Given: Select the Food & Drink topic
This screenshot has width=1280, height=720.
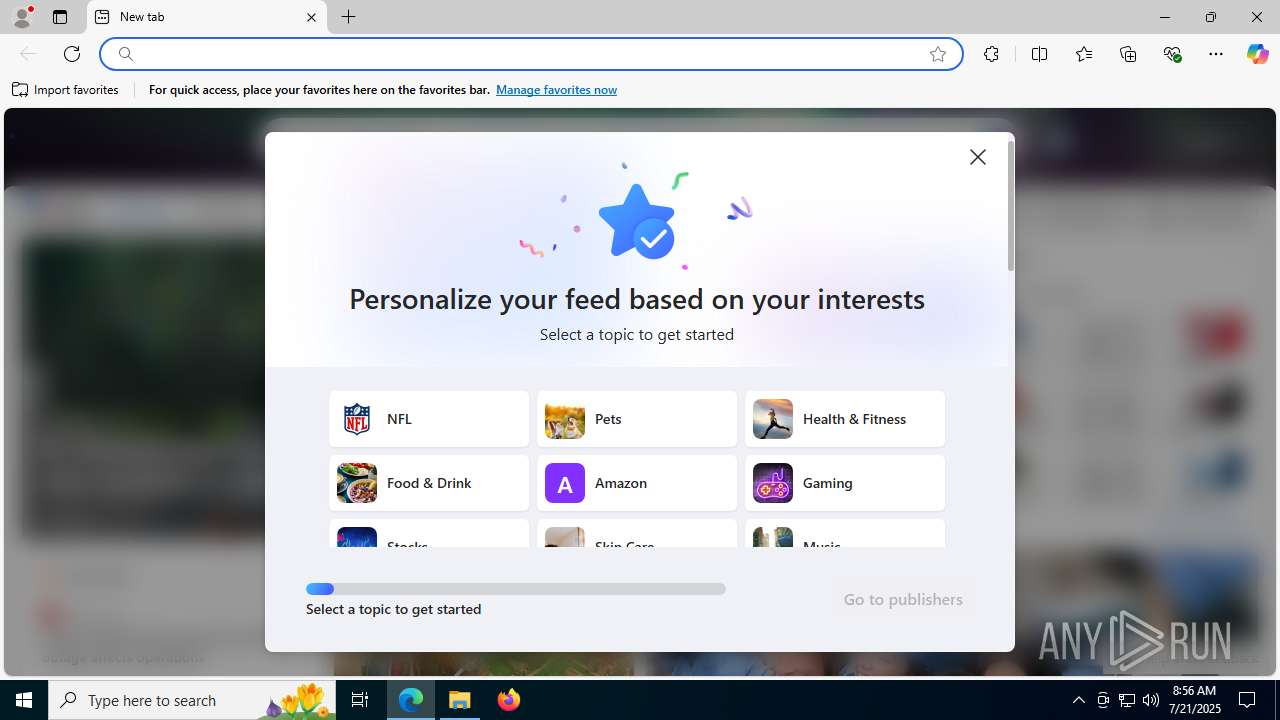Looking at the screenshot, I should tap(429, 483).
